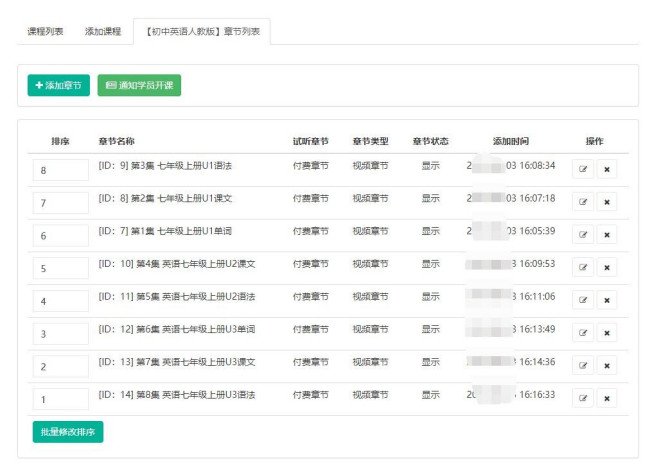The height and width of the screenshot is (464, 650).
Task: Switch to the 添加课程 tab
Action: [103, 32]
